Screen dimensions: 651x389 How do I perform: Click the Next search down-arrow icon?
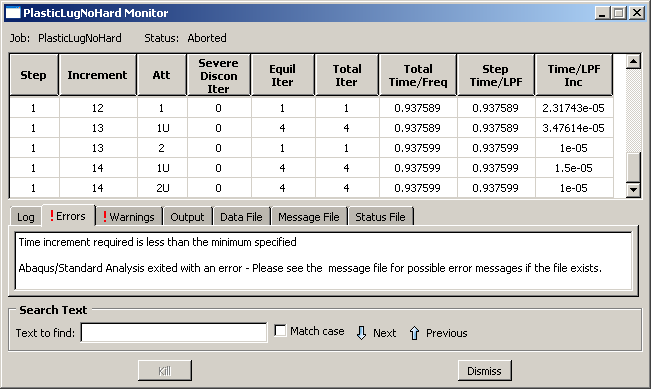361,333
